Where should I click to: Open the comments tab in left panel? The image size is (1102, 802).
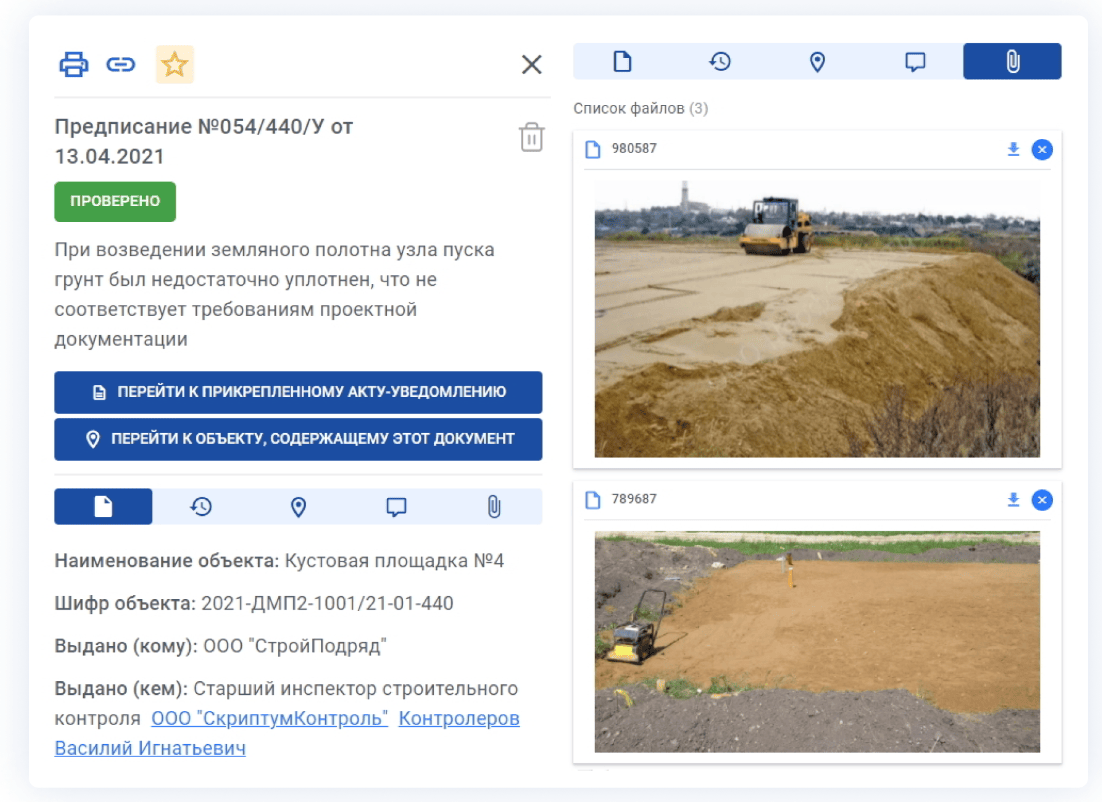pyautogui.click(x=396, y=507)
